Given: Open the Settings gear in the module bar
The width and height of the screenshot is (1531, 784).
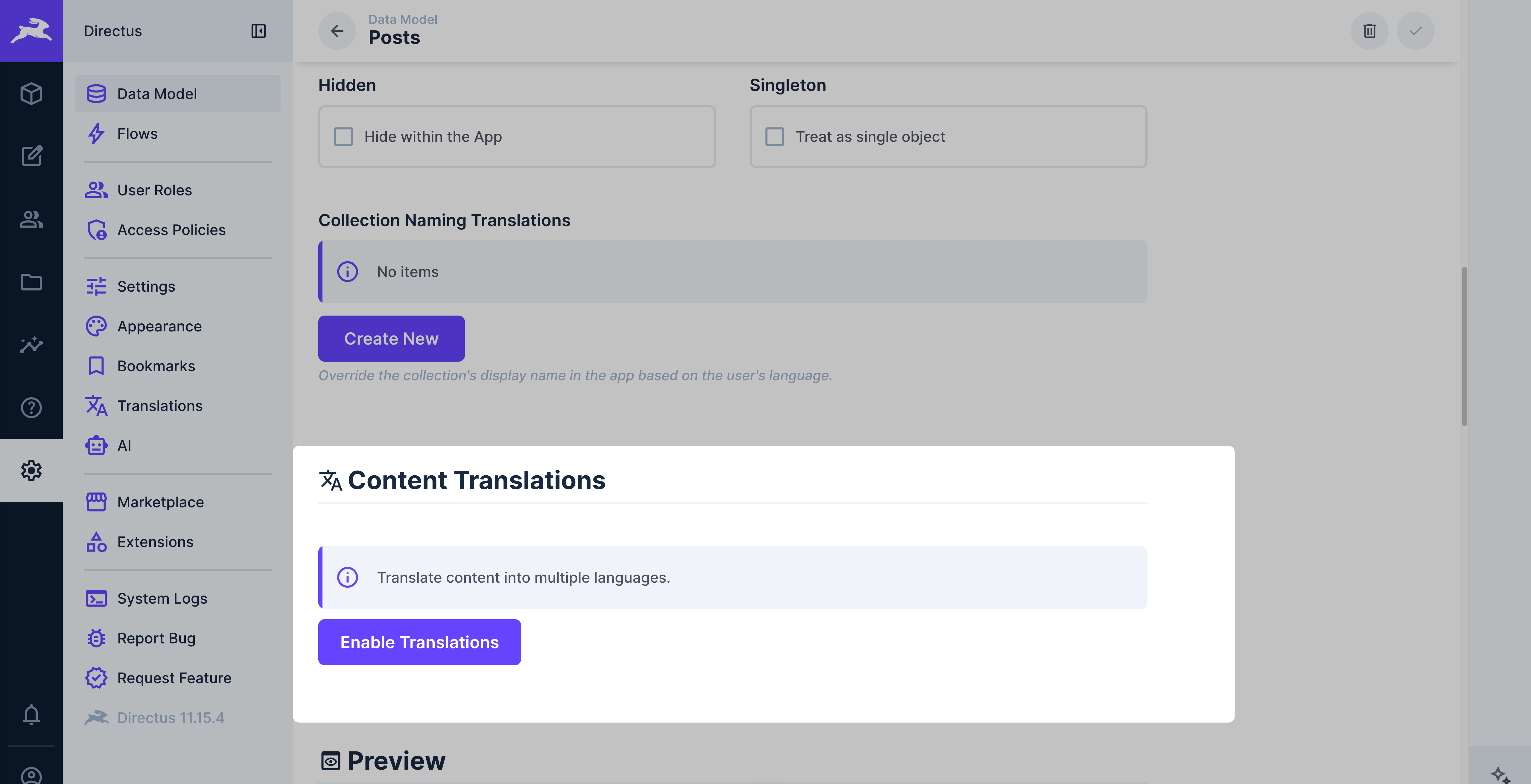Looking at the screenshot, I should click(x=31, y=470).
